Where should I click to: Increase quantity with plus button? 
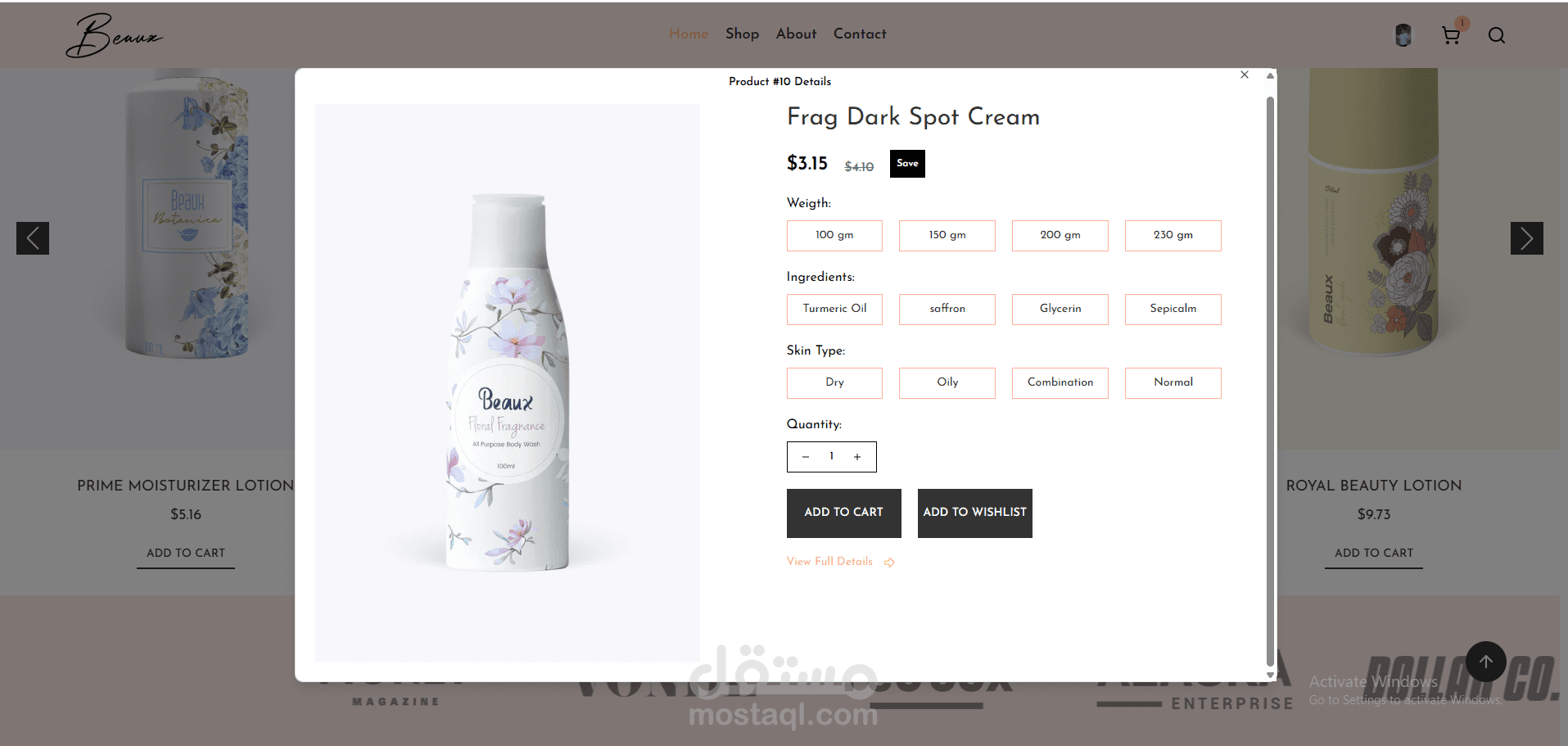point(857,457)
